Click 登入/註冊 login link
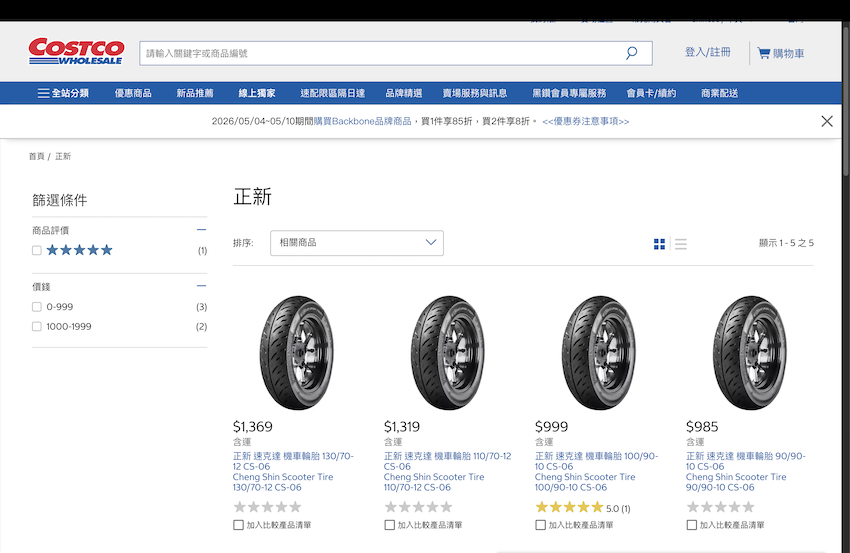850x553 pixels. 707,52
